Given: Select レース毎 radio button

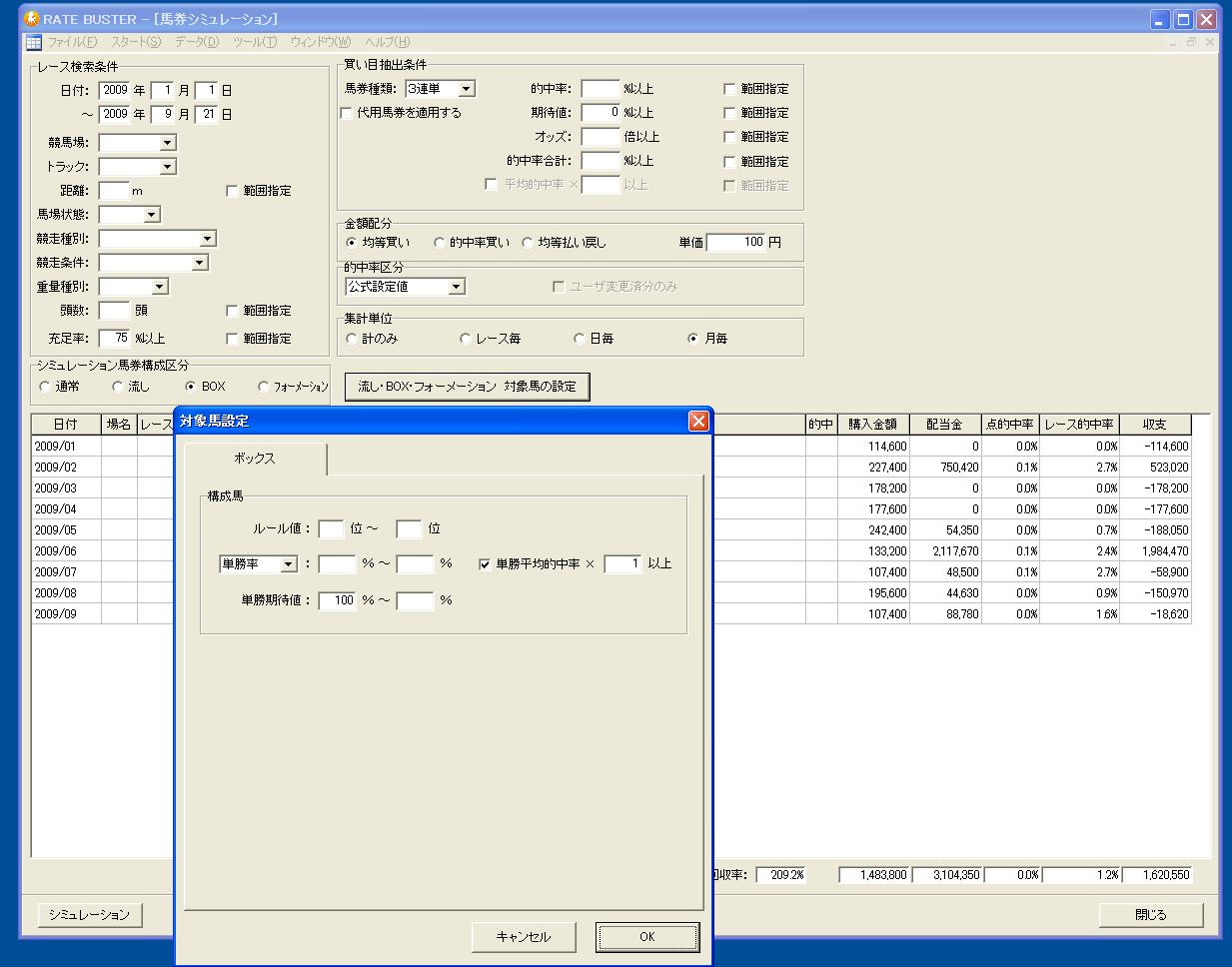Looking at the screenshot, I should pos(466,339).
